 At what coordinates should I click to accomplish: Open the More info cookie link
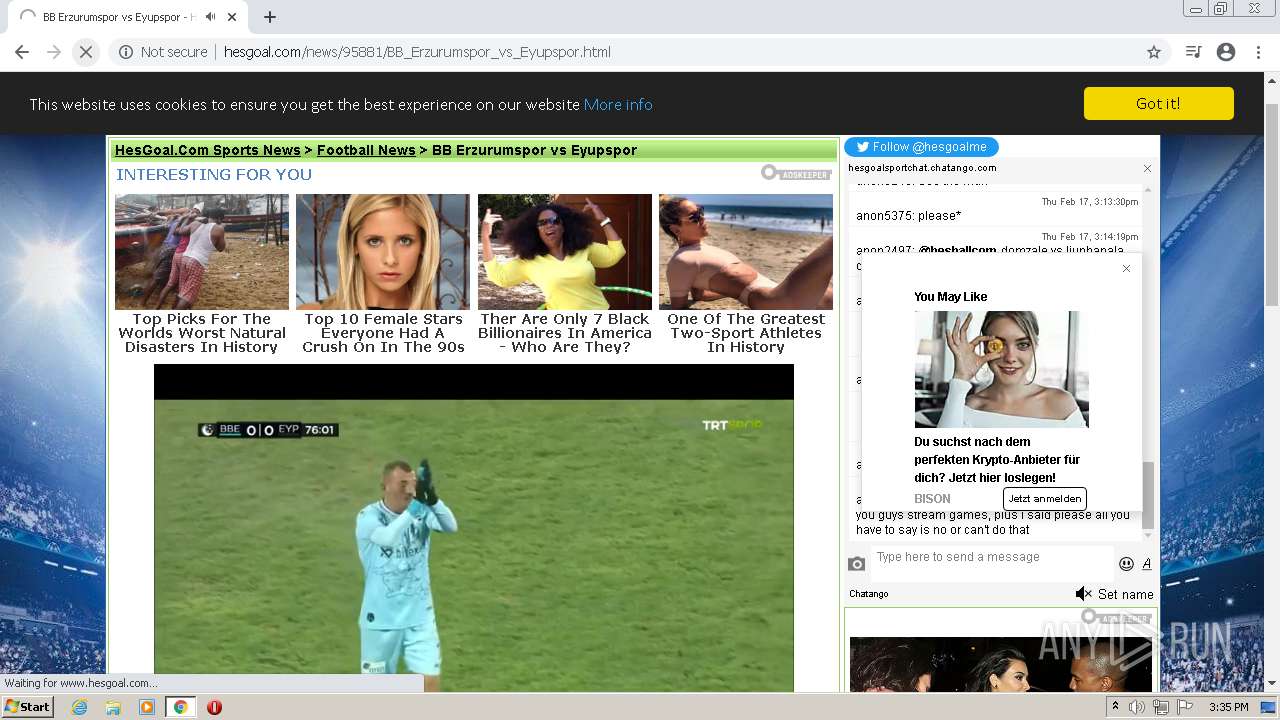(618, 104)
